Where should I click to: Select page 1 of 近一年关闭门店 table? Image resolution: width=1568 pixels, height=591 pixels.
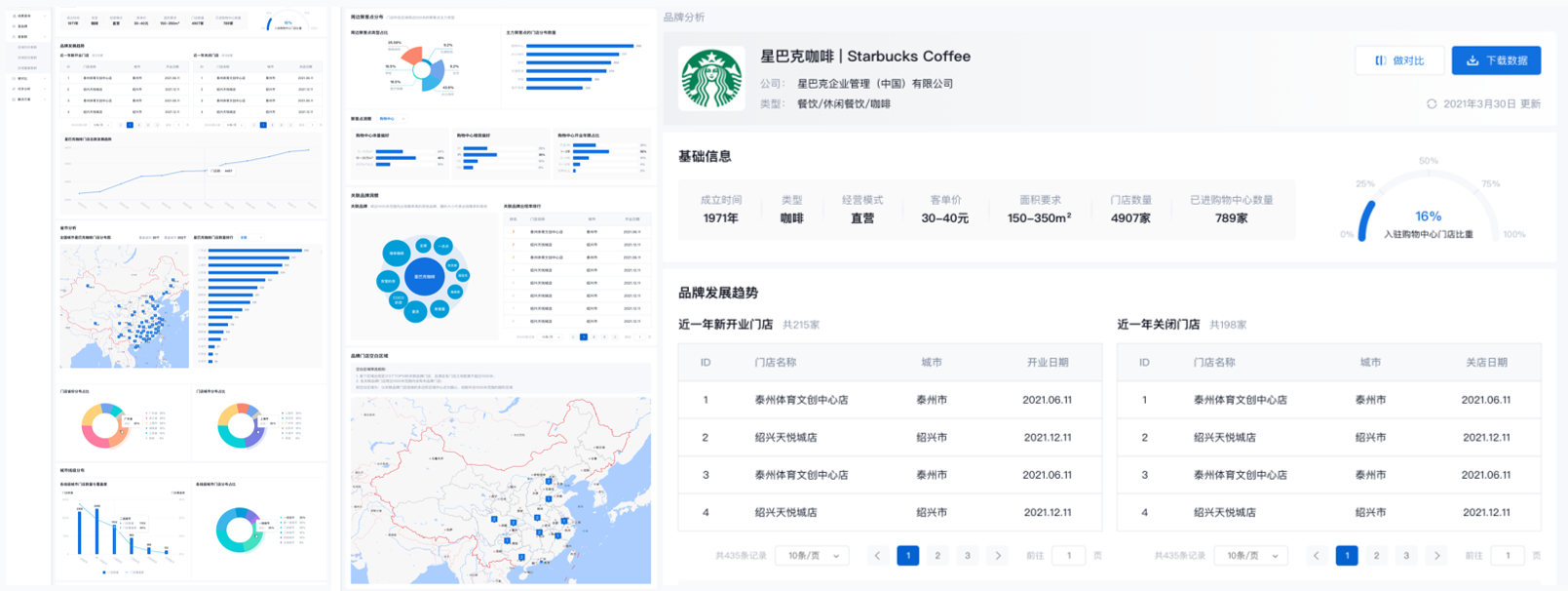coord(1347,556)
